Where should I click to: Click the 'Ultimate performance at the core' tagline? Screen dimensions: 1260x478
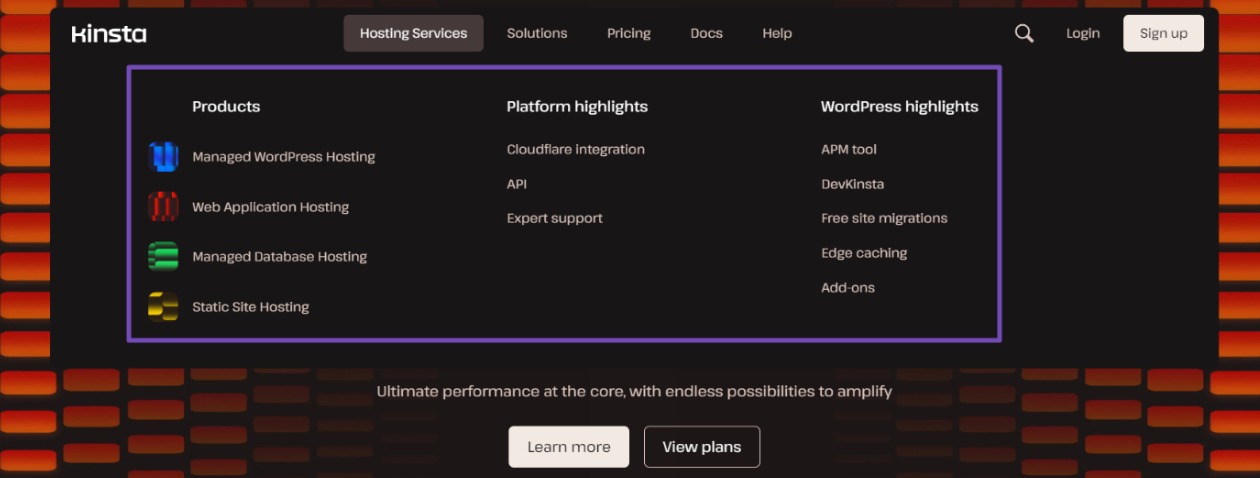(x=634, y=391)
